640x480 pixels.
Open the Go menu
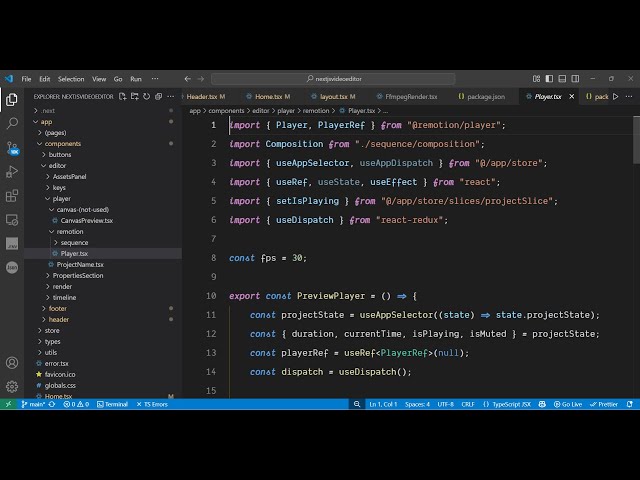(x=118, y=79)
